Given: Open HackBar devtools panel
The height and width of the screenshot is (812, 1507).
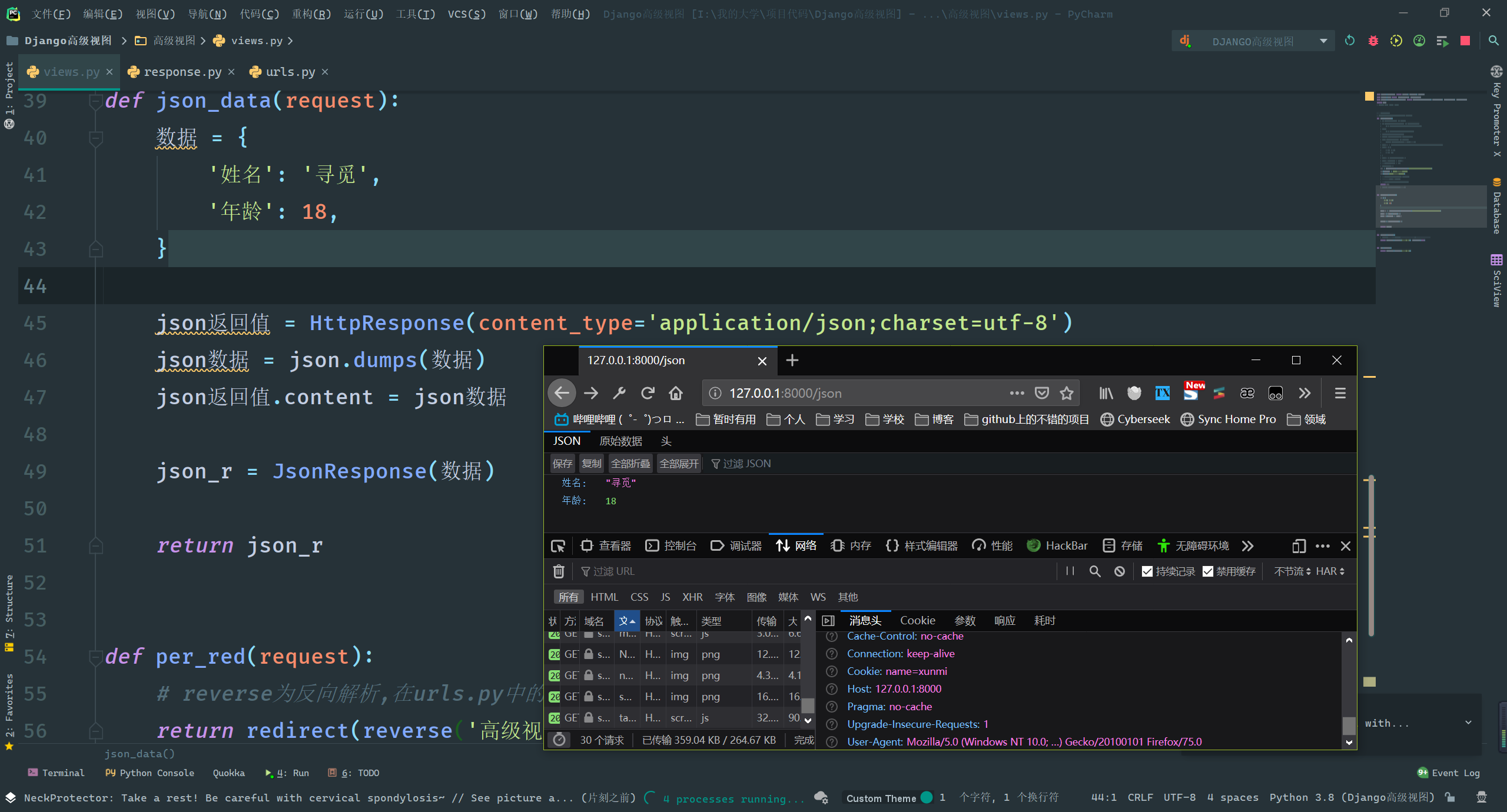Looking at the screenshot, I should click(1057, 545).
